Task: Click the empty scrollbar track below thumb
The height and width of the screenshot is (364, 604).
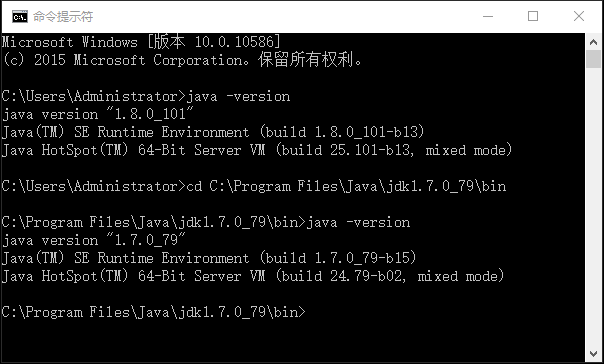Action: click(x=593, y=207)
